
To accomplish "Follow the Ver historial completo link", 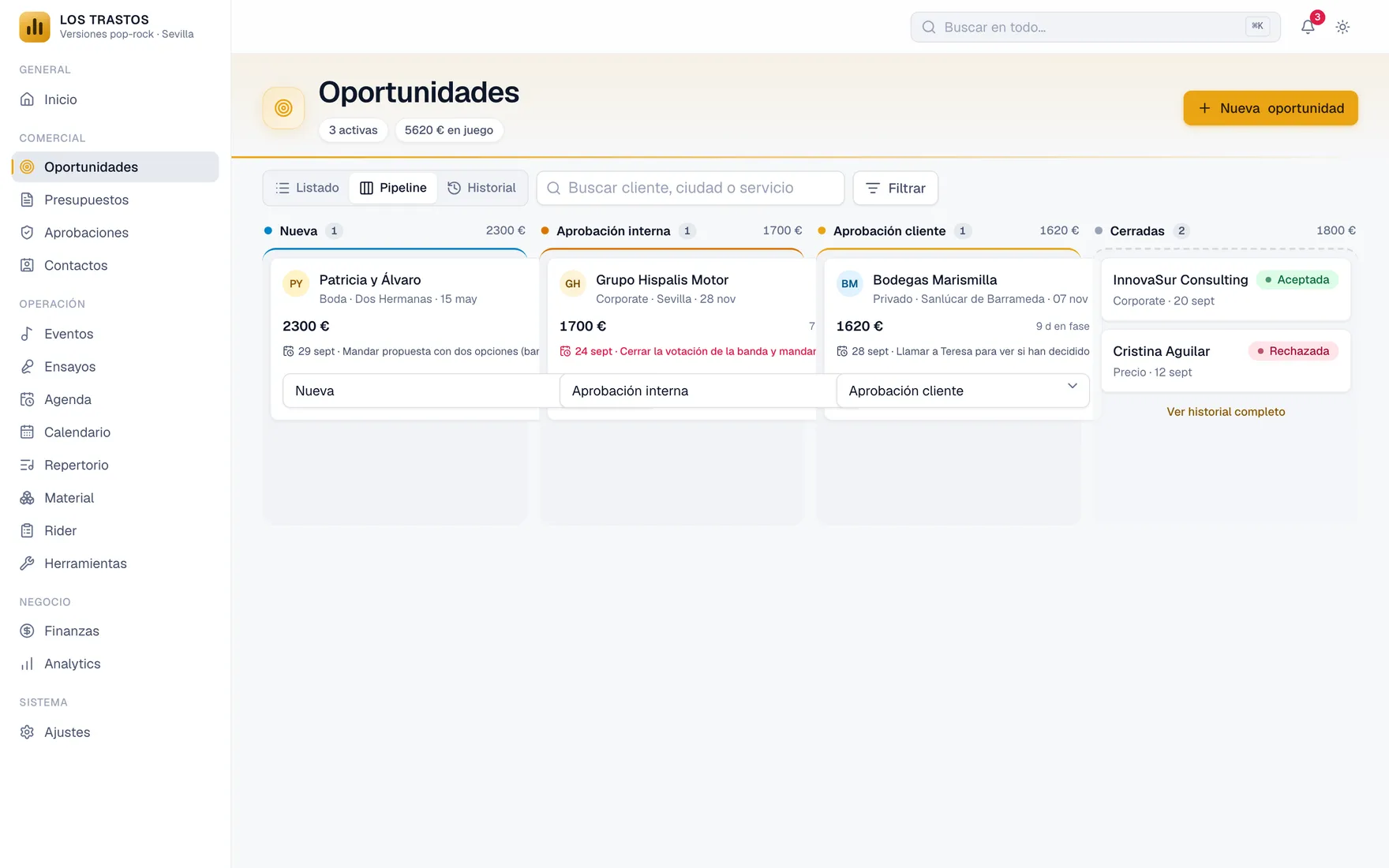I will click(1226, 412).
